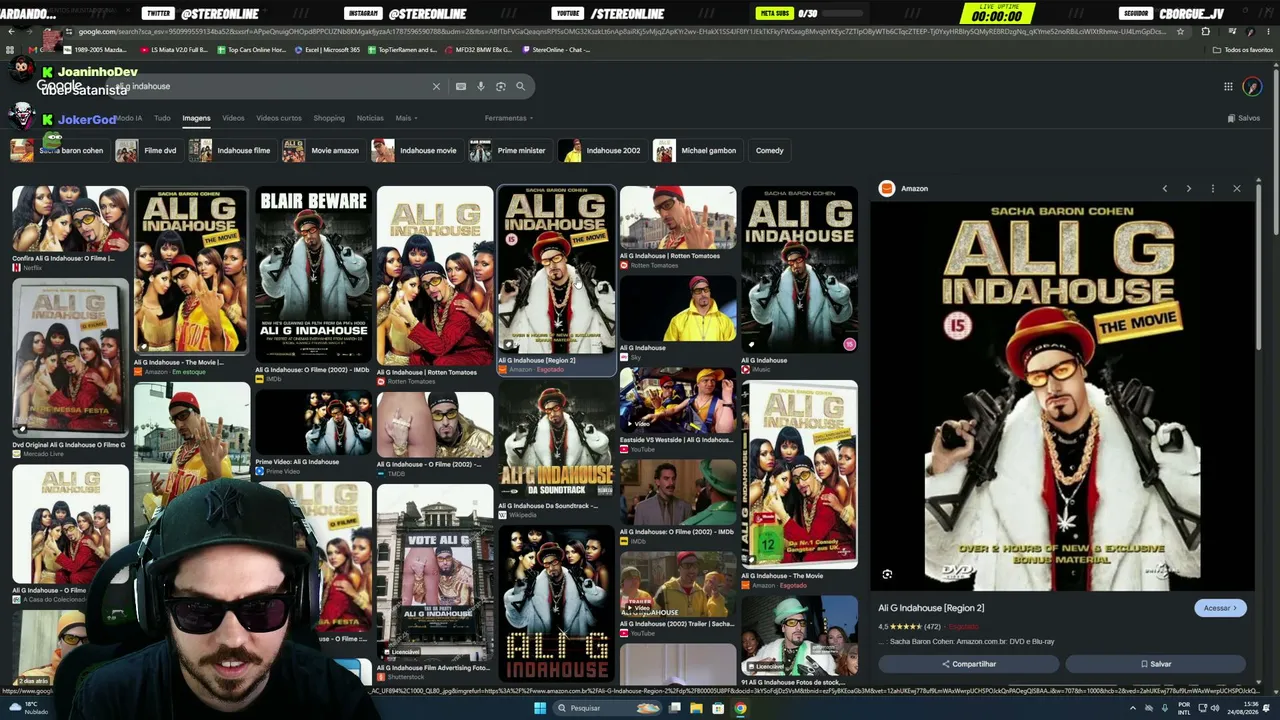
Task: Show hidden system tray icons
Action: [1133, 708]
